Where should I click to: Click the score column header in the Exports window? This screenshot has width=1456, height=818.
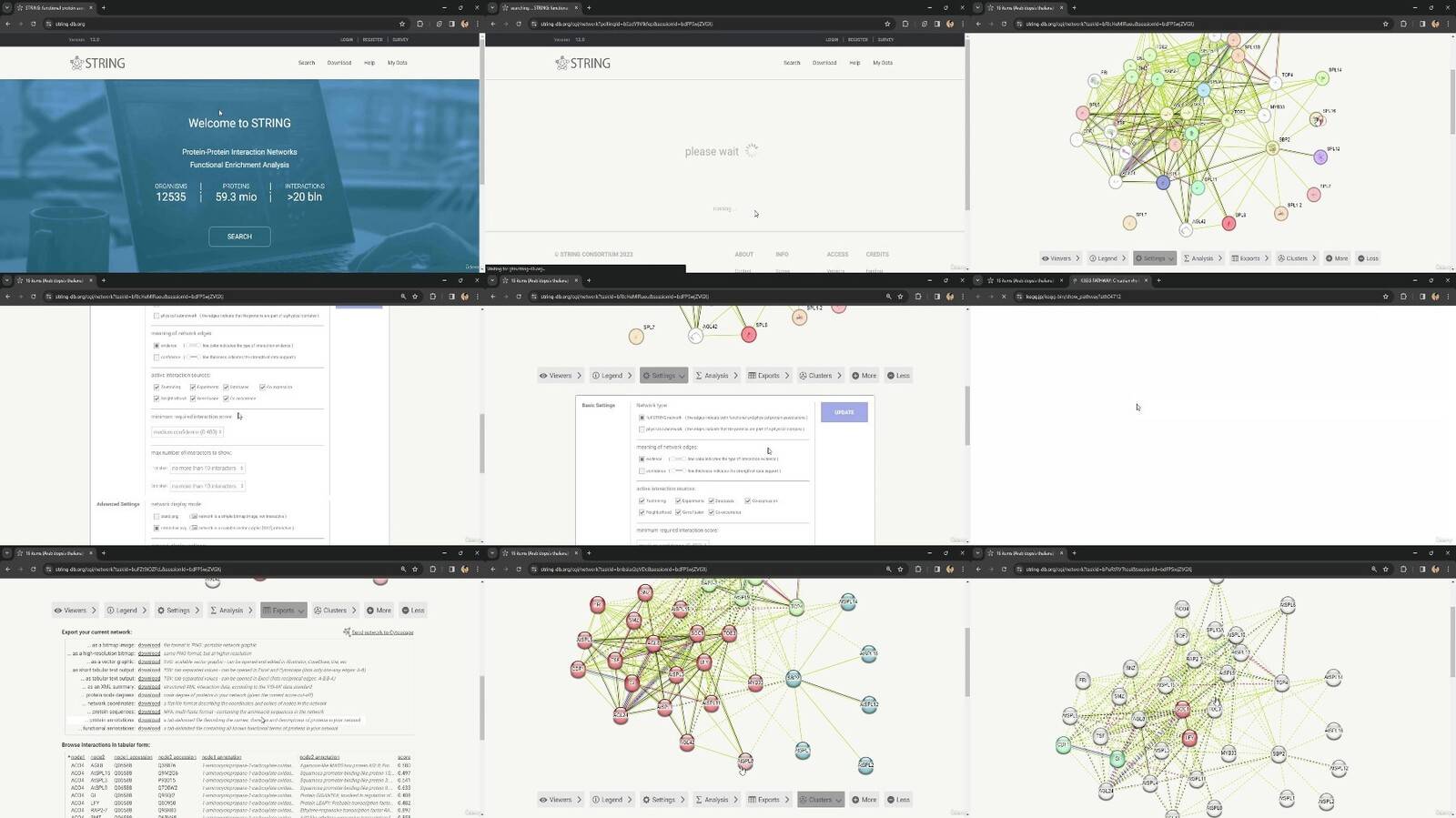coord(404,757)
